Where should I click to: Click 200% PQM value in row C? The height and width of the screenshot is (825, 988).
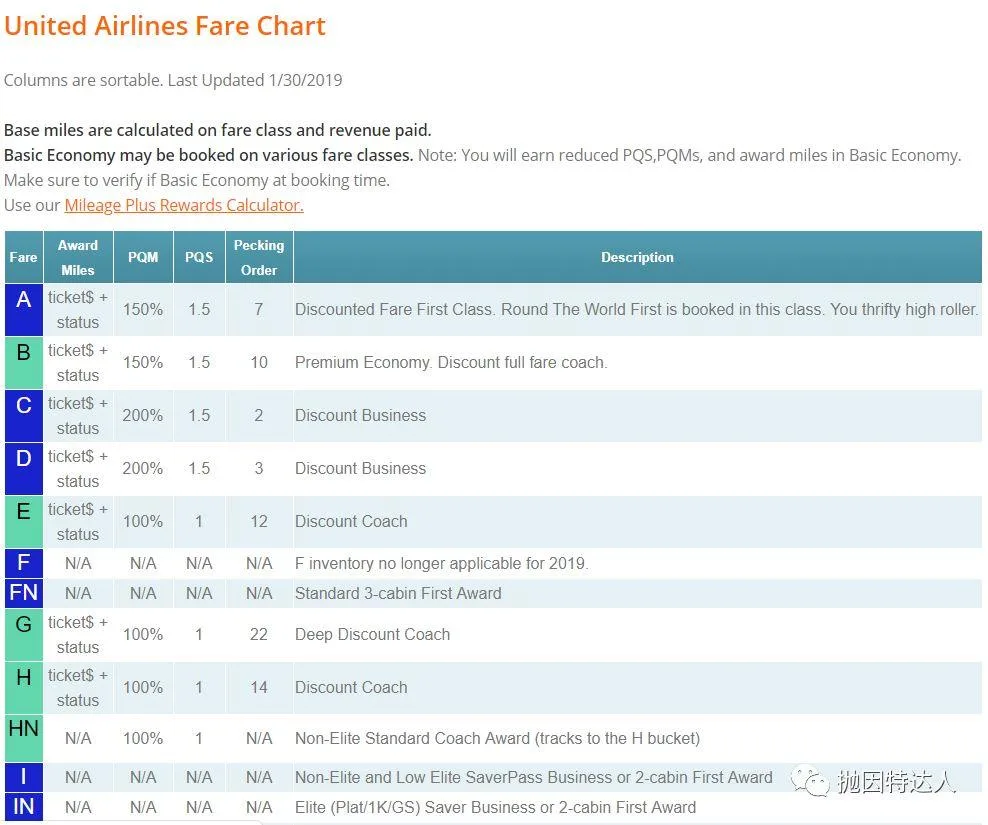click(x=143, y=415)
